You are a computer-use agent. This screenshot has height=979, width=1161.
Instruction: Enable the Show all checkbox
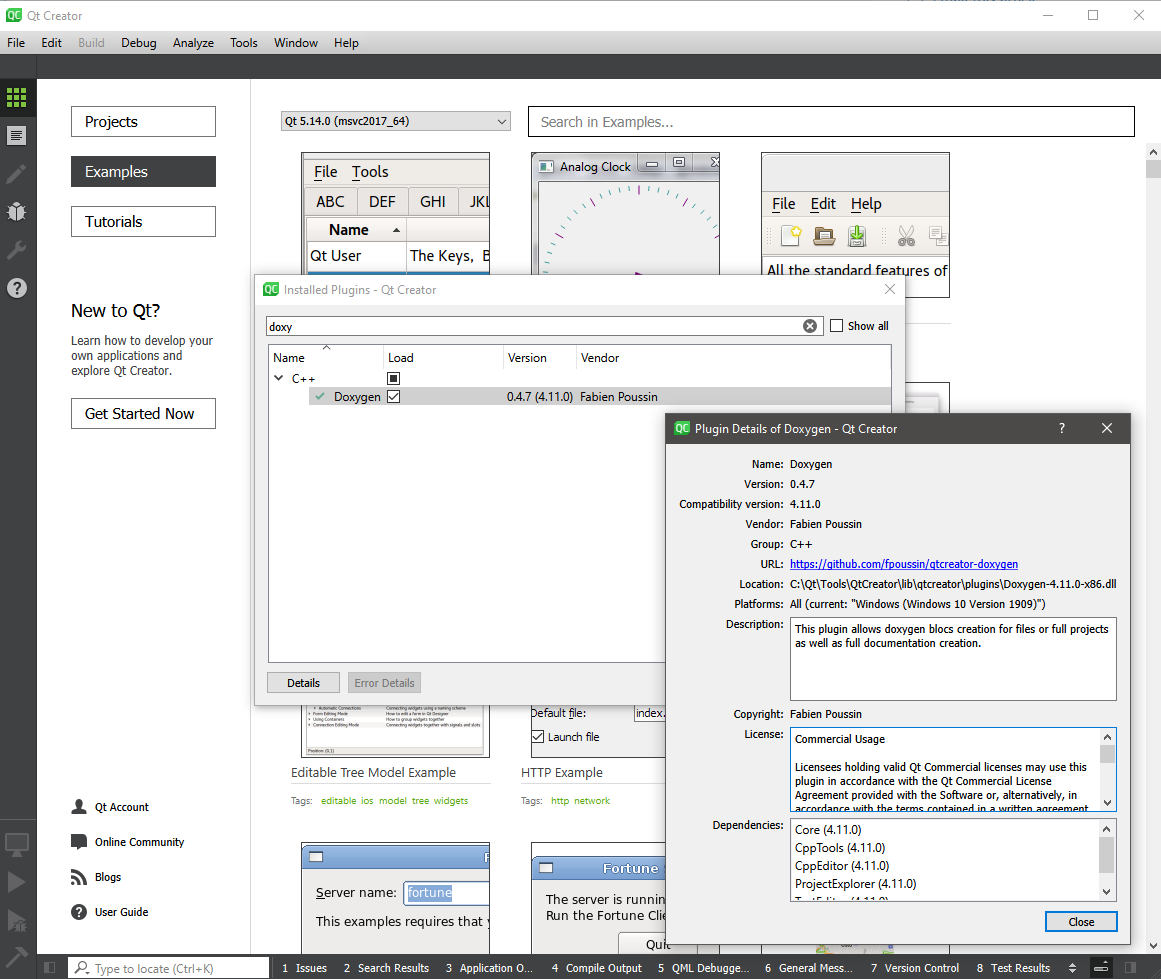click(836, 325)
